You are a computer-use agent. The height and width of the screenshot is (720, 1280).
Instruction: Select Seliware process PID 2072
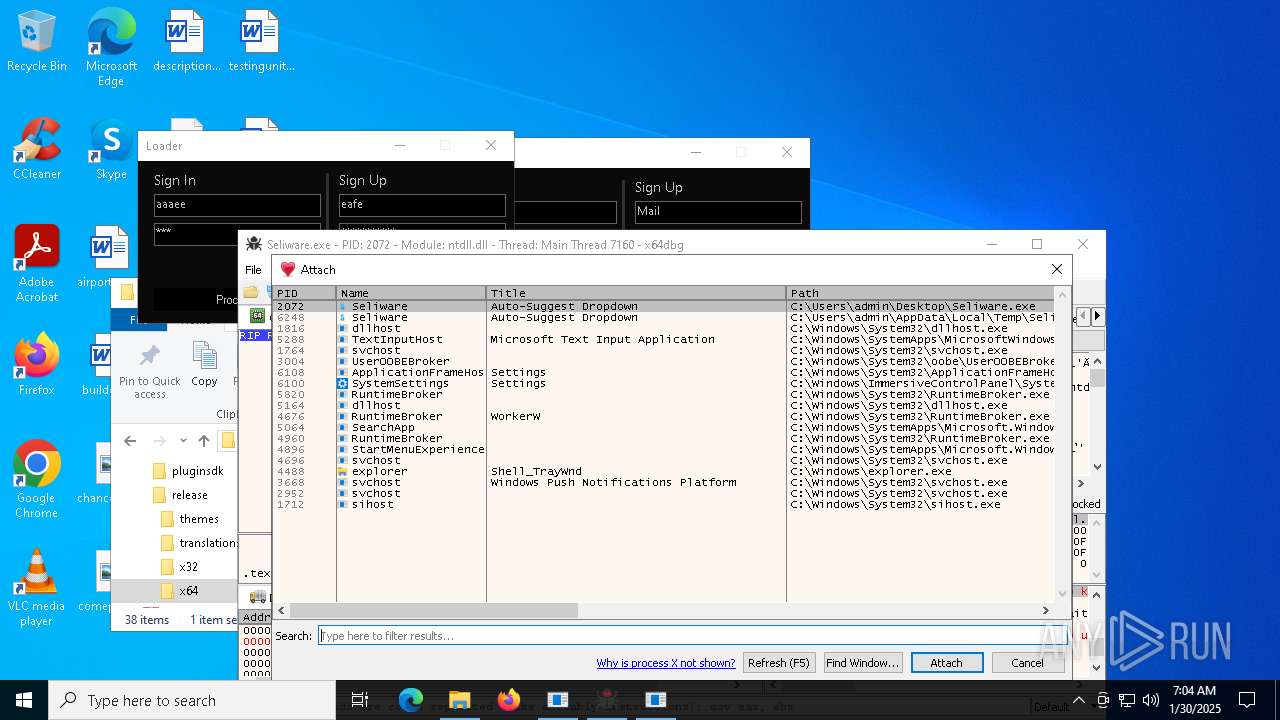[x=663, y=306]
